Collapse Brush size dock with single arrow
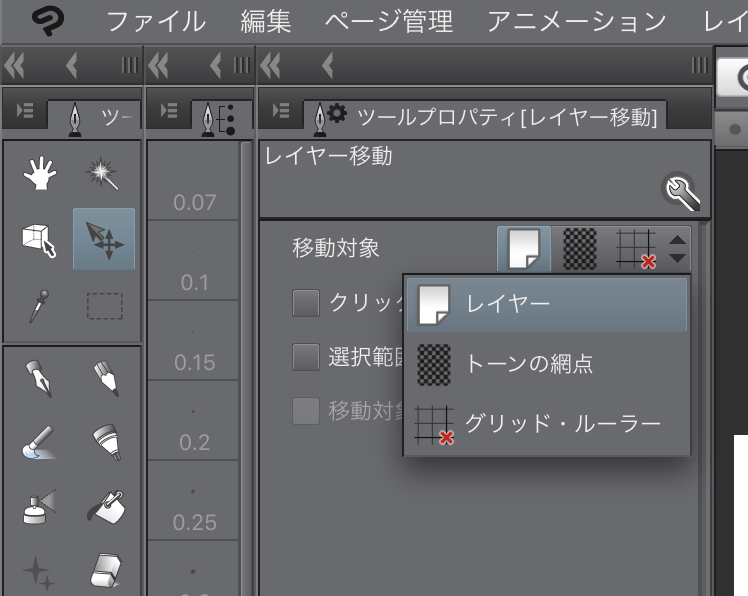748x596 pixels. (216, 65)
